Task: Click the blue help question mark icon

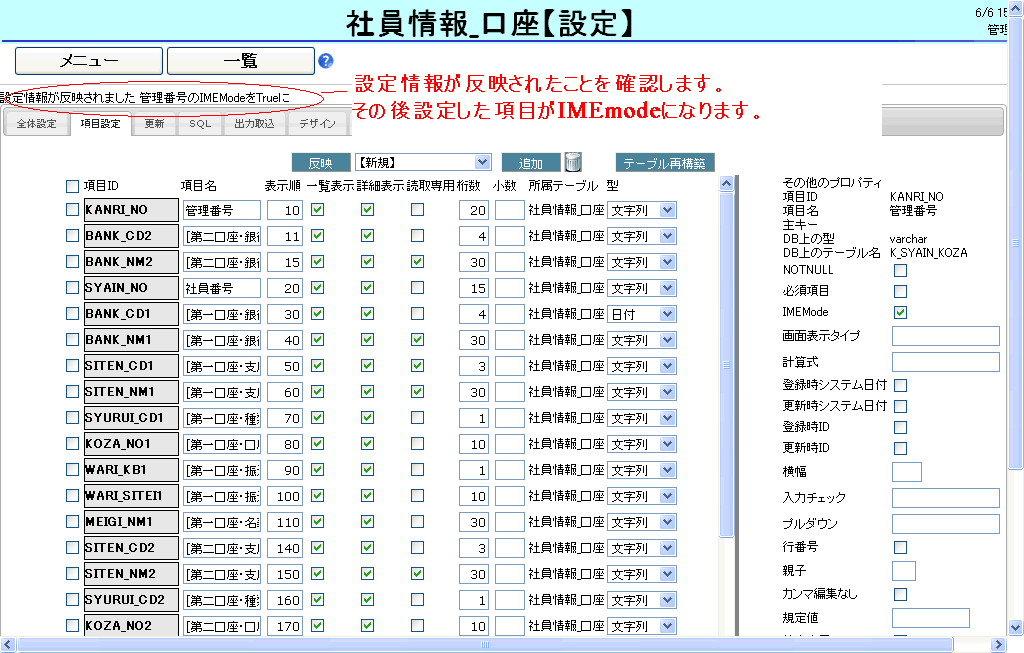Action: point(325,61)
